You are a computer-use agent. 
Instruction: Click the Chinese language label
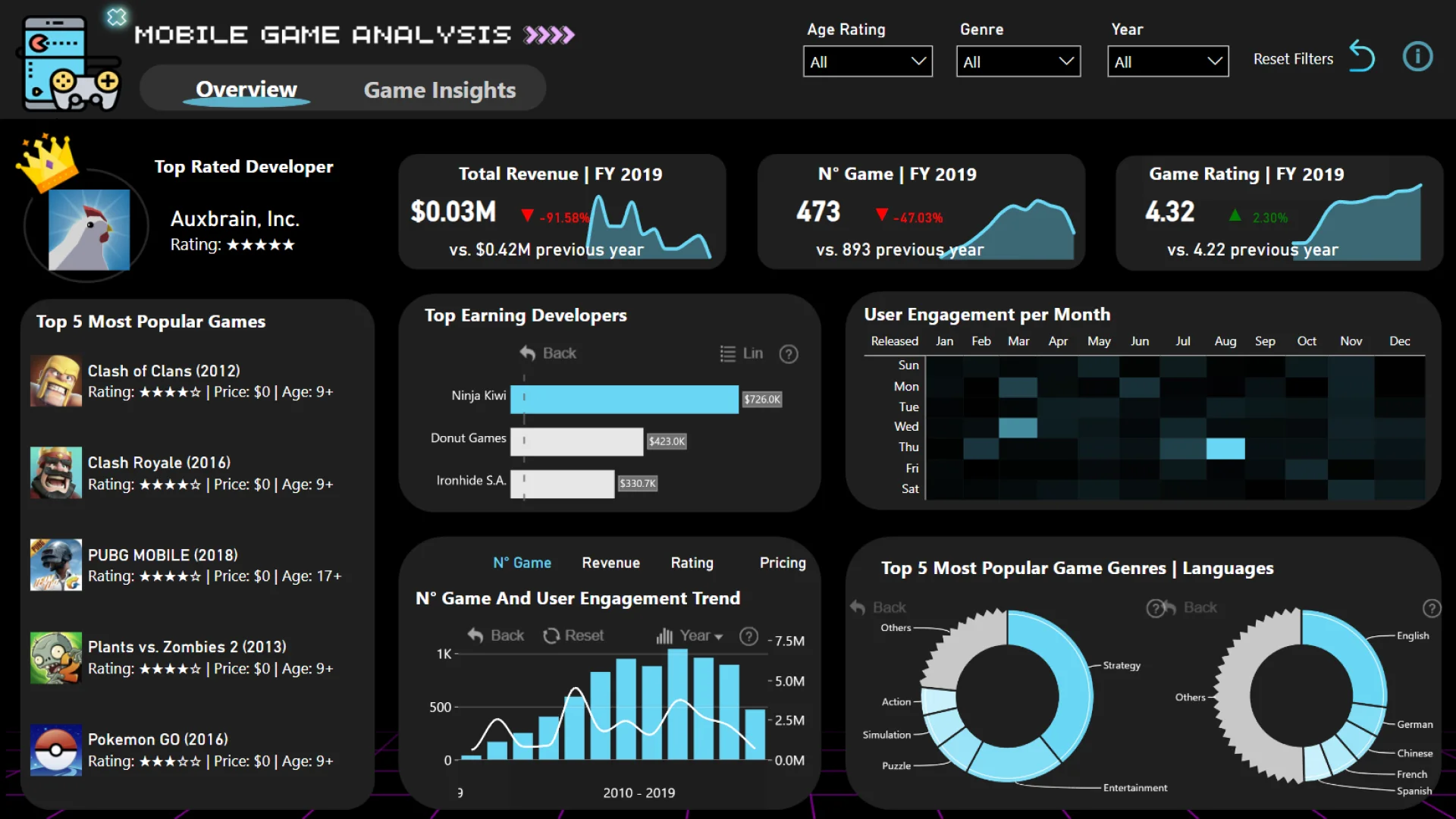1415,753
